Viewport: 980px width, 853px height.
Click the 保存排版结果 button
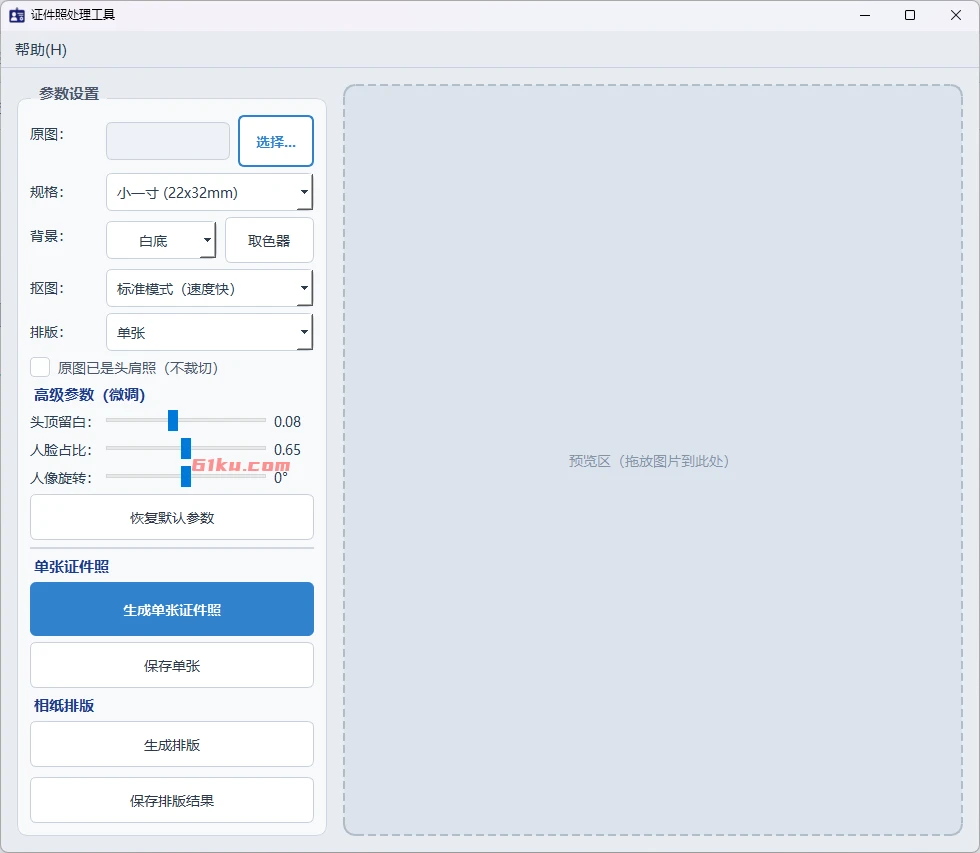(172, 801)
